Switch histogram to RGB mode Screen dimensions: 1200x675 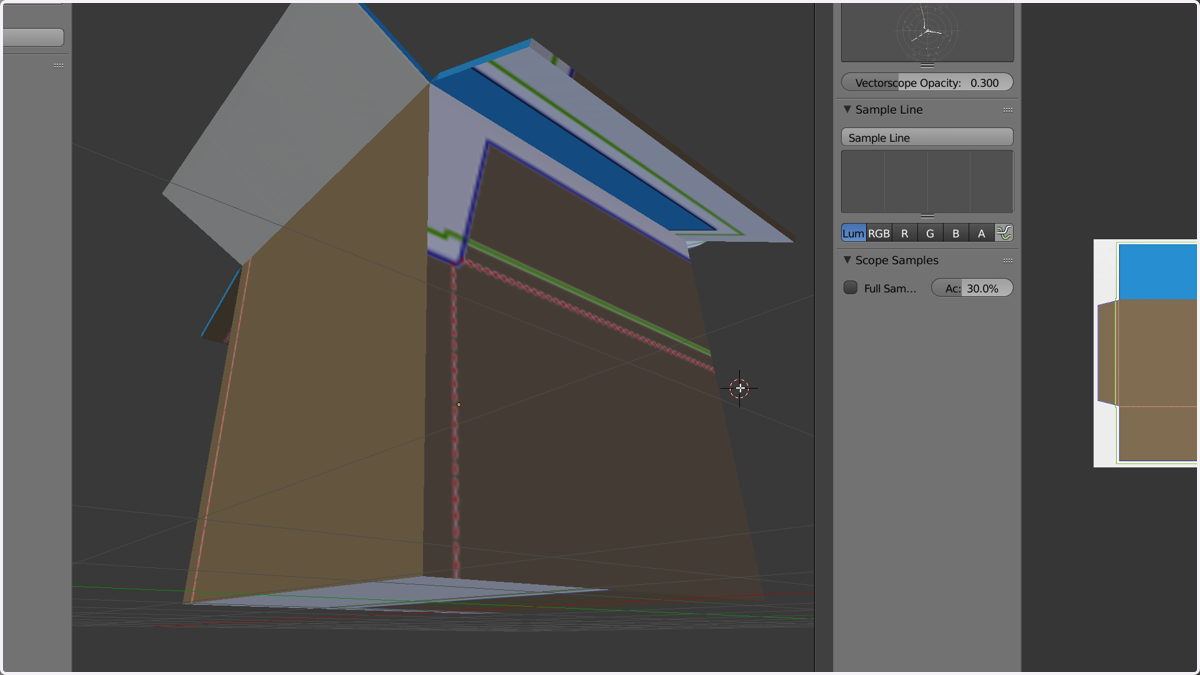[x=879, y=233]
